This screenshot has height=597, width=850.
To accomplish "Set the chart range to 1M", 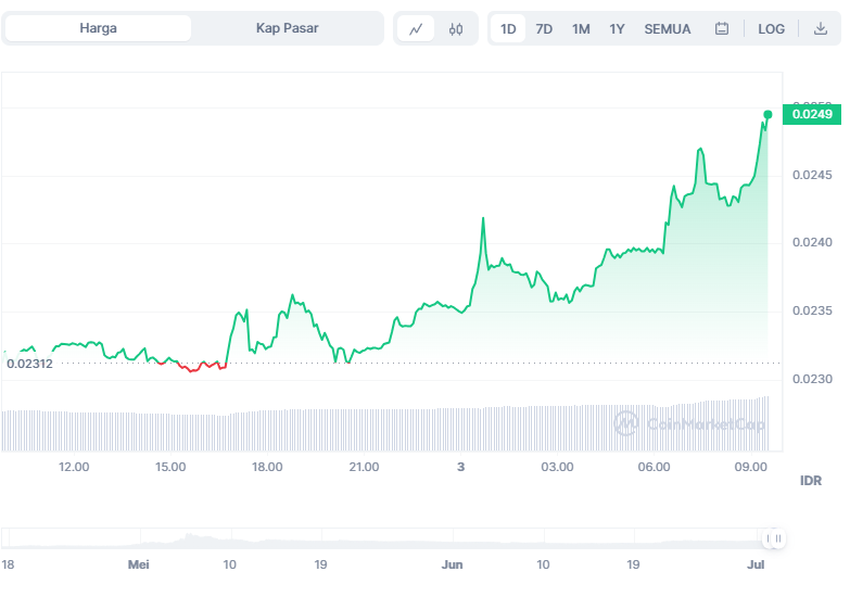I will (x=581, y=29).
